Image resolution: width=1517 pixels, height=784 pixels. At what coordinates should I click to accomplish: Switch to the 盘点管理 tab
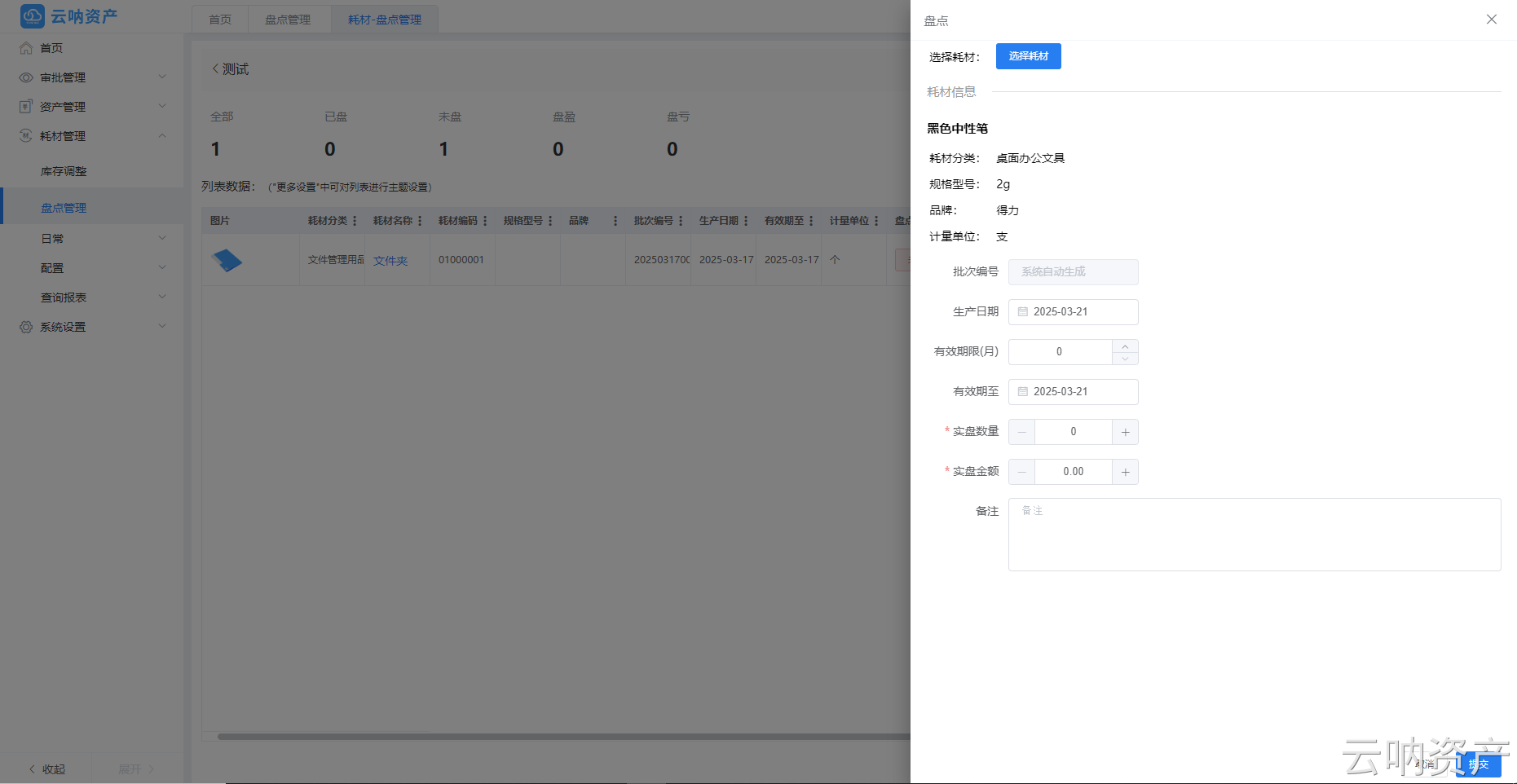tap(289, 19)
